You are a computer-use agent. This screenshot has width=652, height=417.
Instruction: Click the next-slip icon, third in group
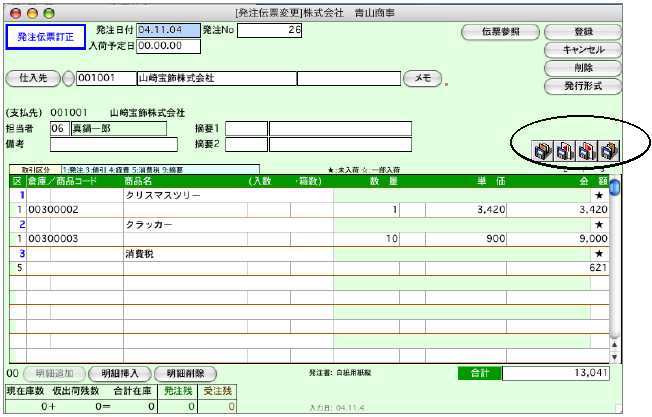(x=586, y=151)
